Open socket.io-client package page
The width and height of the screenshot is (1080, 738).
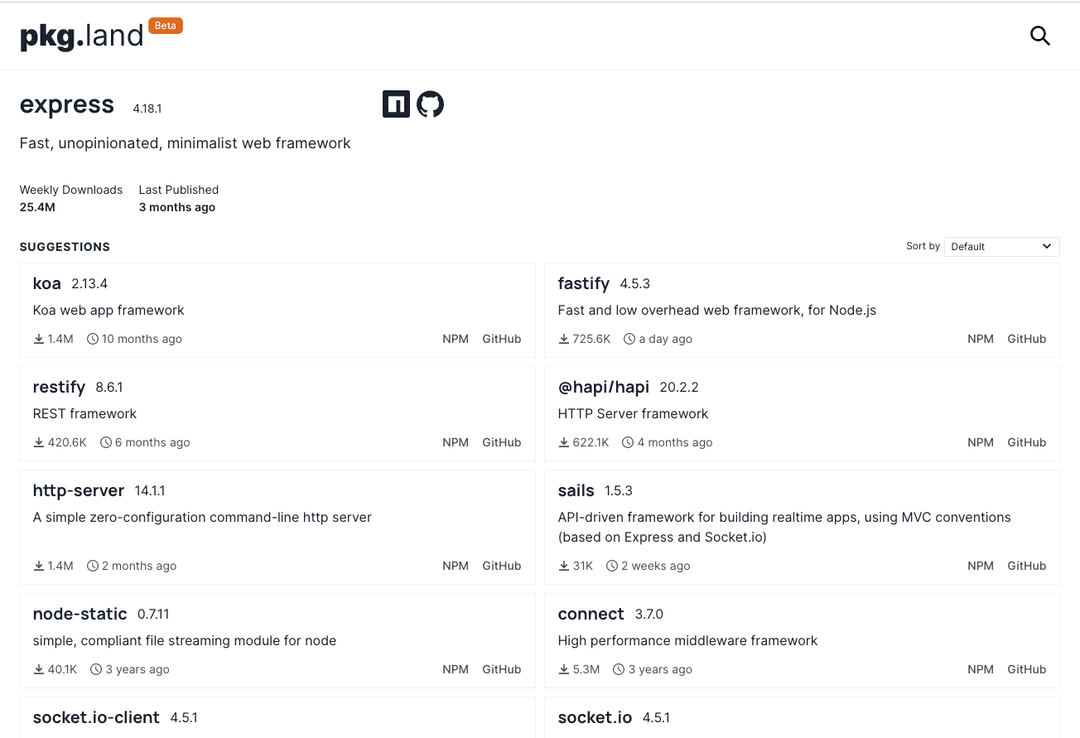tap(96, 718)
